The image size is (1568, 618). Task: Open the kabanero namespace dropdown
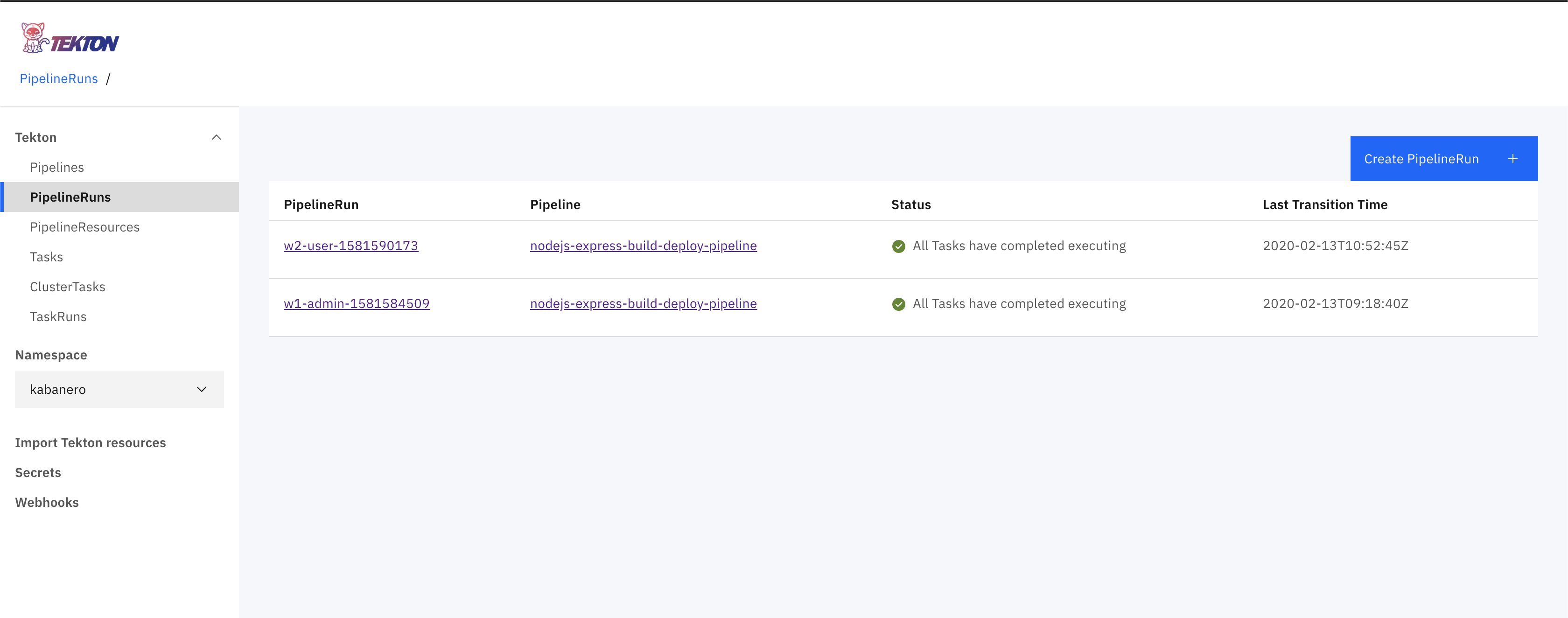(119, 390)
